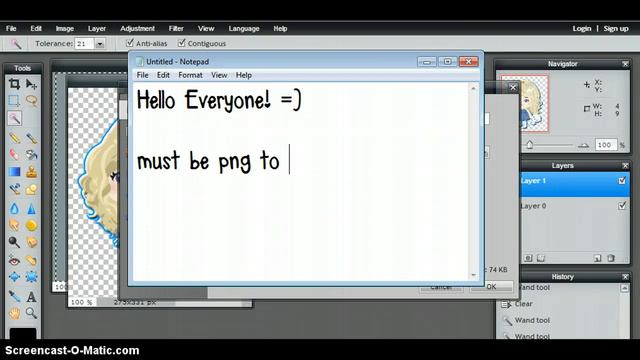This screenshot has height=360, width=640.
Task: Toggle the Anti-alias checkbox
Action: 130,42
